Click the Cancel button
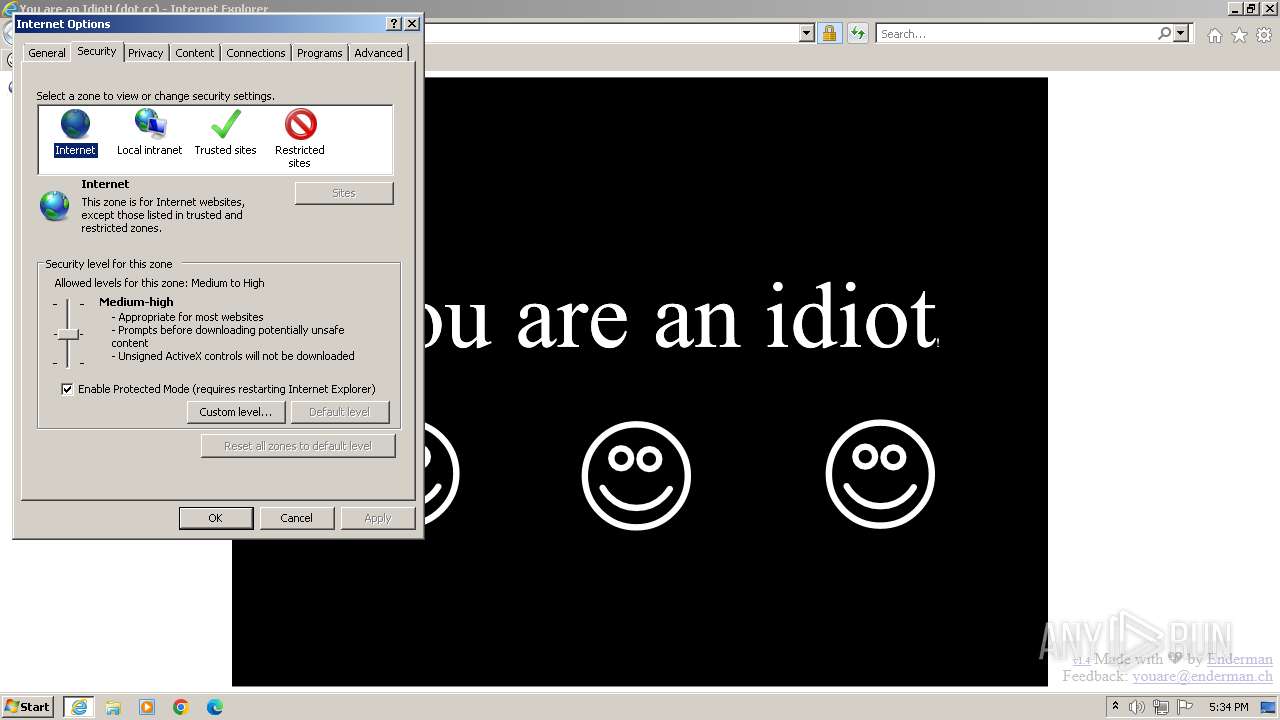 tap(296, 518)
